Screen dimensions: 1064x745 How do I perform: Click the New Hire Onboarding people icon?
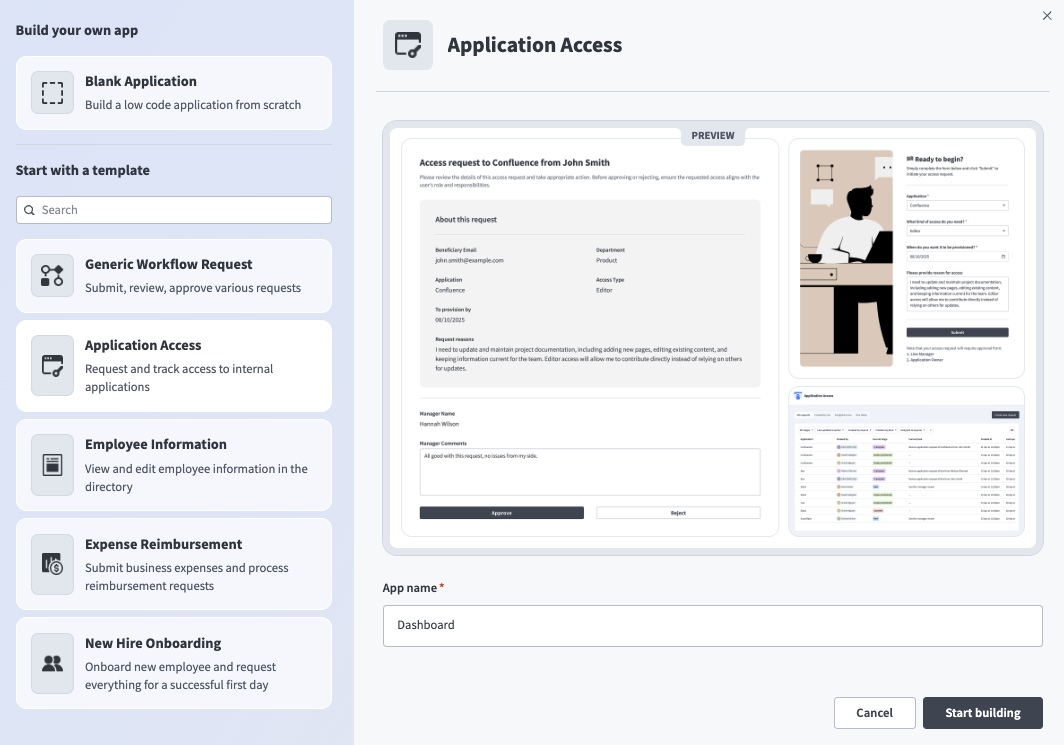(52, 663)
